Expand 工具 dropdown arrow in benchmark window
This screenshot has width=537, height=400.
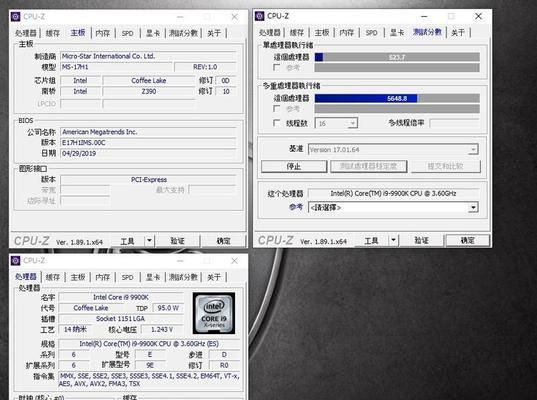click(x=393, y=240)
